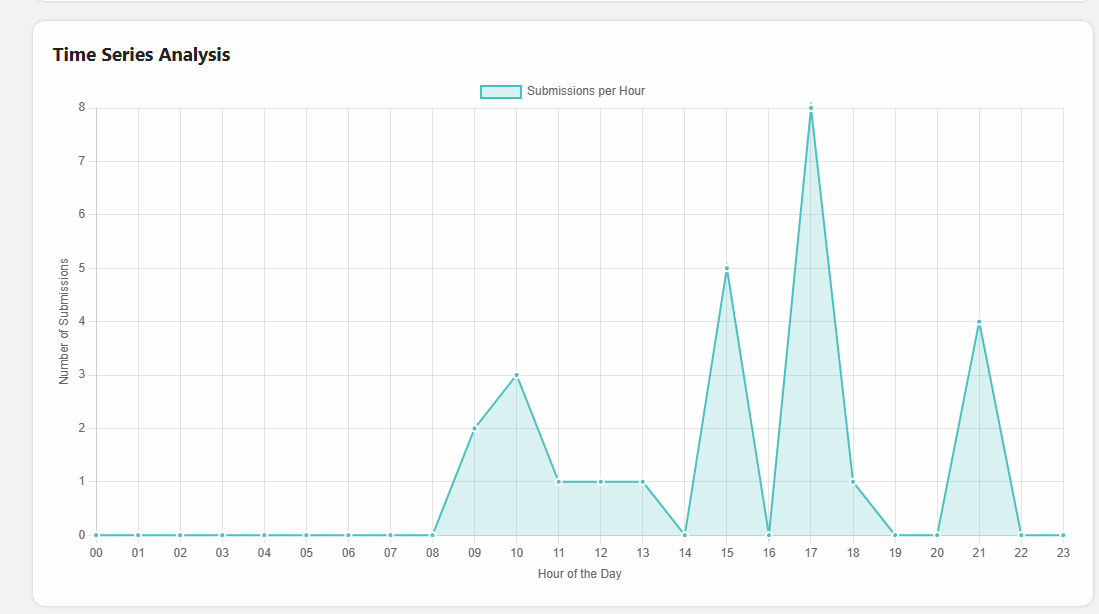Image resolution: width=1099 pixels, height=614 pixels.
Task: Select the hour 21 data point
Action: [x=979, y=322]
